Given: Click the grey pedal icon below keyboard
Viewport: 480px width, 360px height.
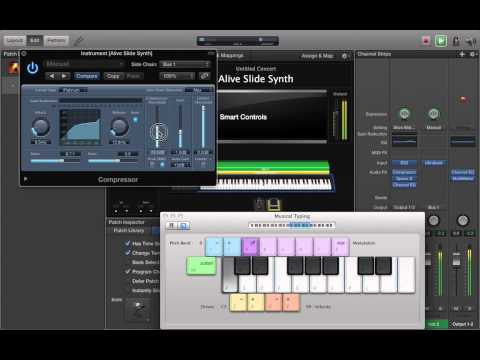Looking at the screenshot, I should [x=259, y=205].
